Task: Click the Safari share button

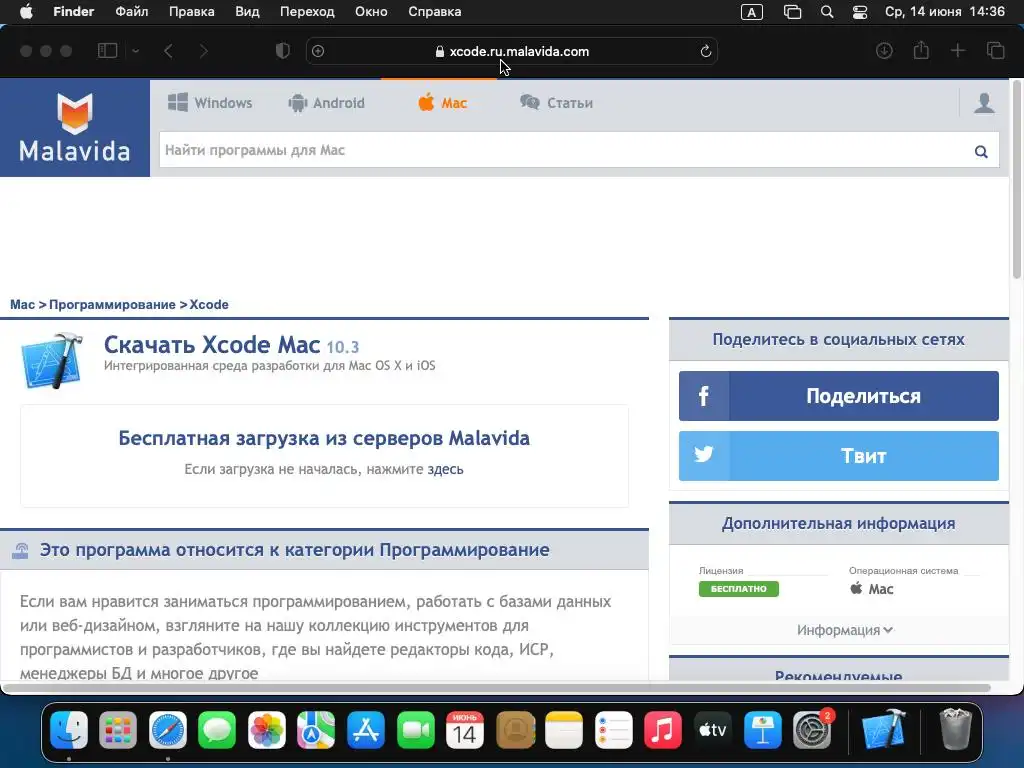Action: 921,50
